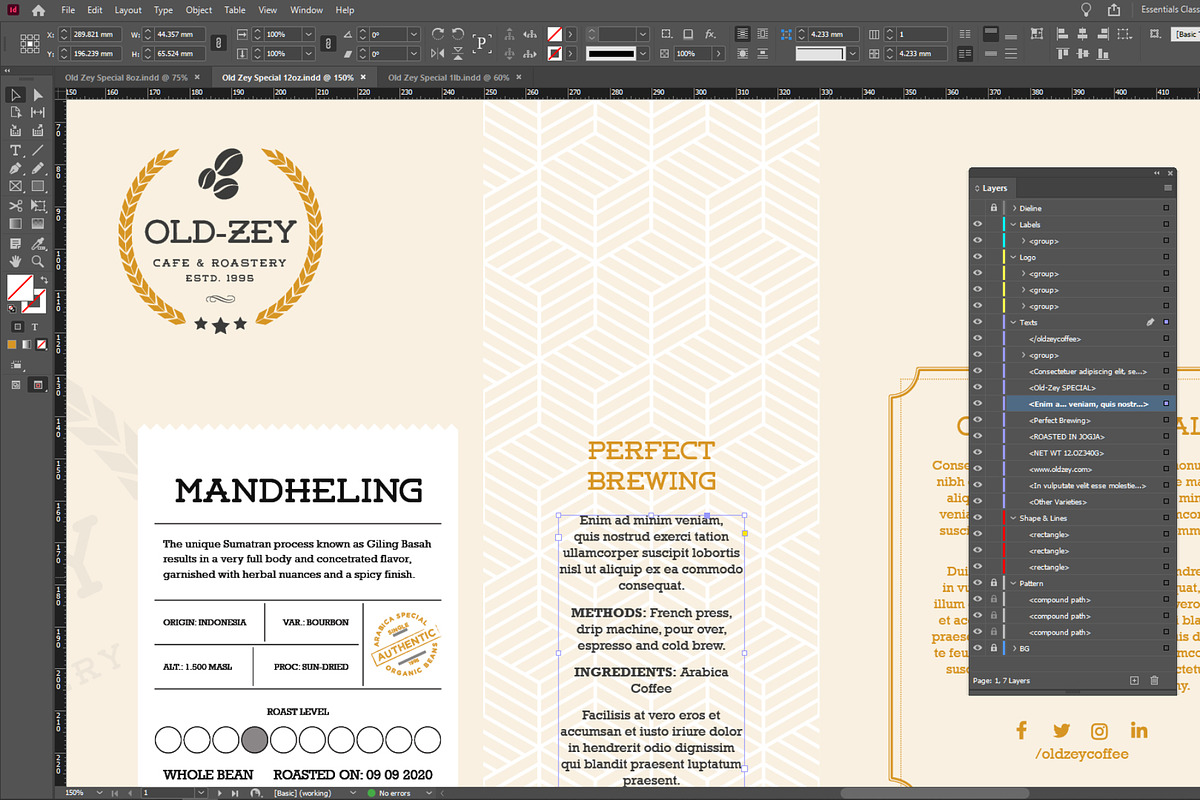
Task: Hide the Shape & Lines layer
Action: point(978,519)
